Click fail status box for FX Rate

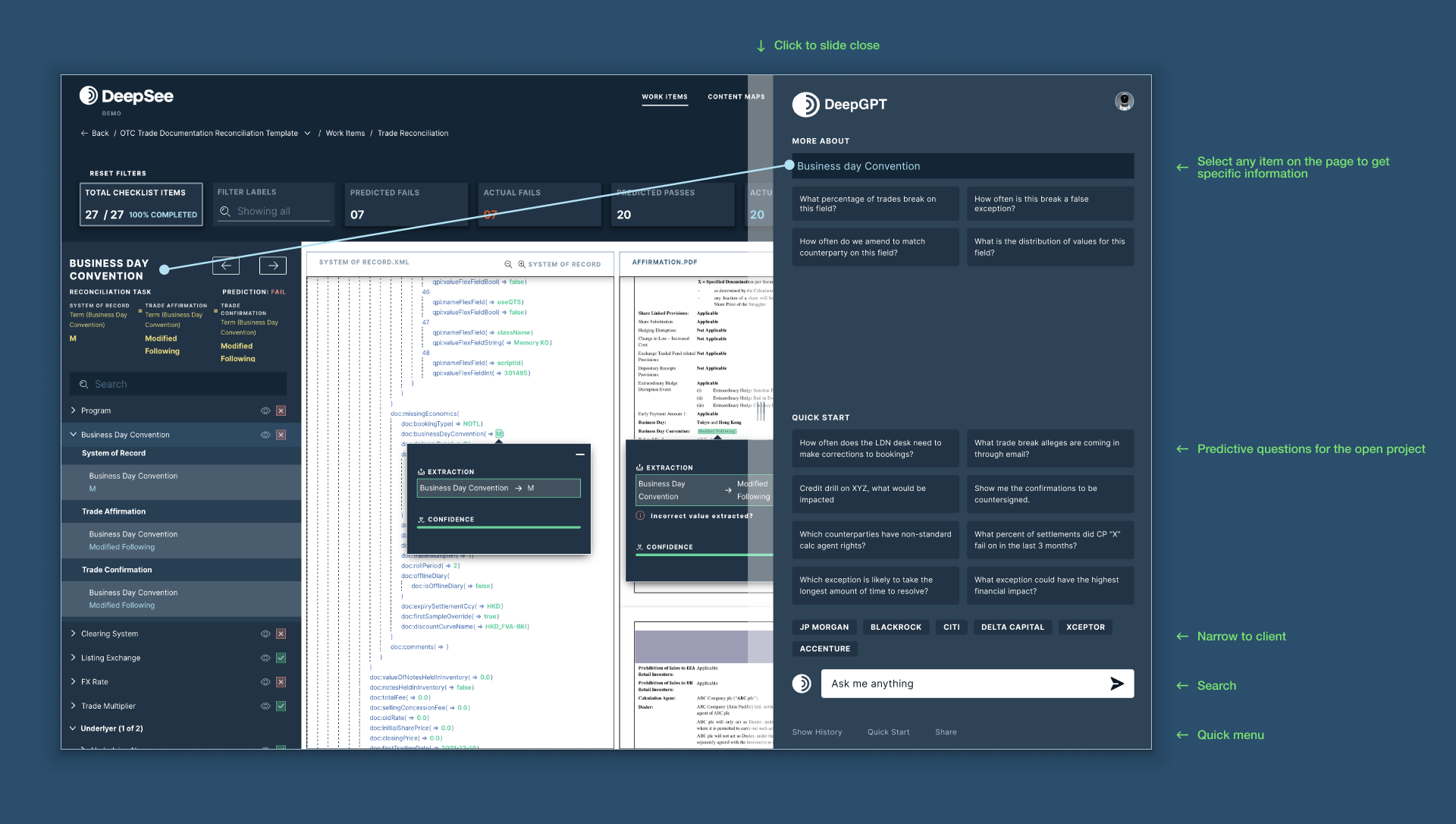[281, 682]
